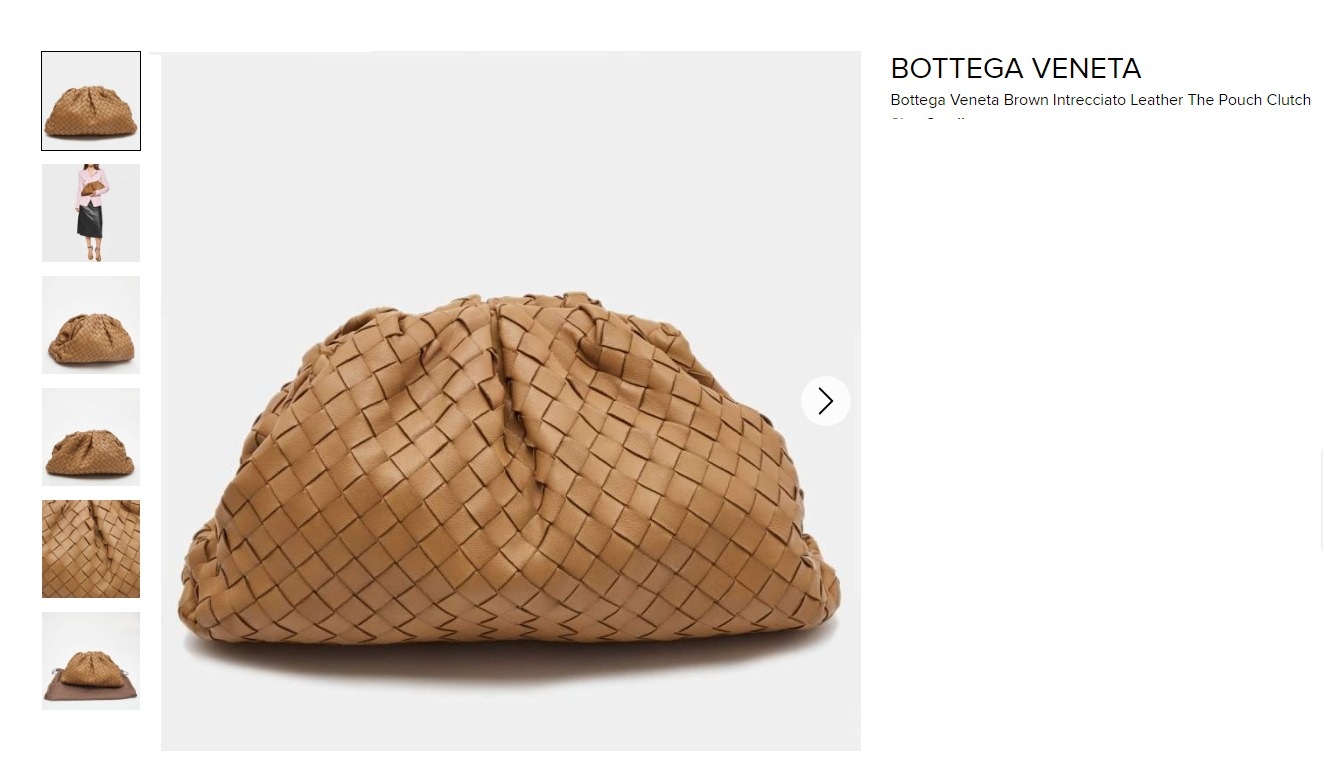Open the BOTTEGA VENETA brand heading
1324x768 pixels.
(1016, 68)
